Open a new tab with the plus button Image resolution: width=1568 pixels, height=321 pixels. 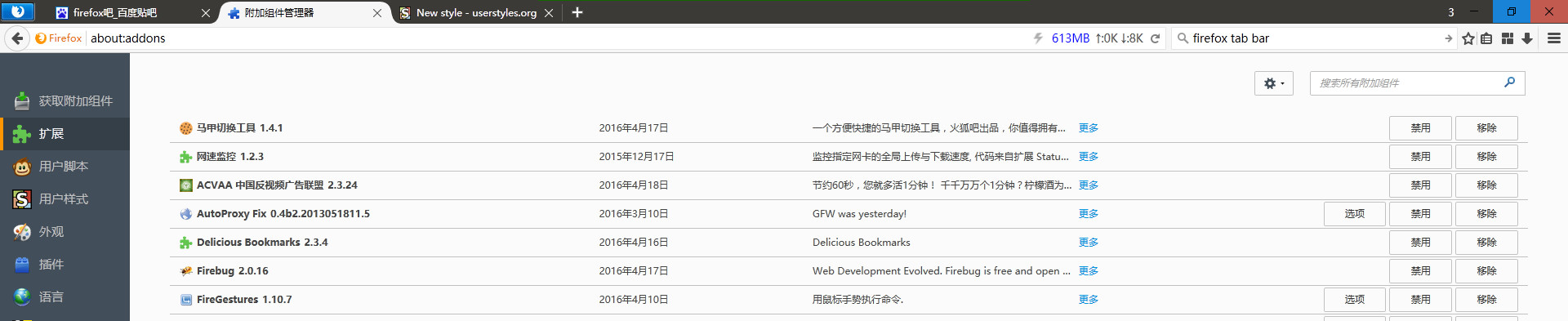pyautogui.click(x=577, y=12)
